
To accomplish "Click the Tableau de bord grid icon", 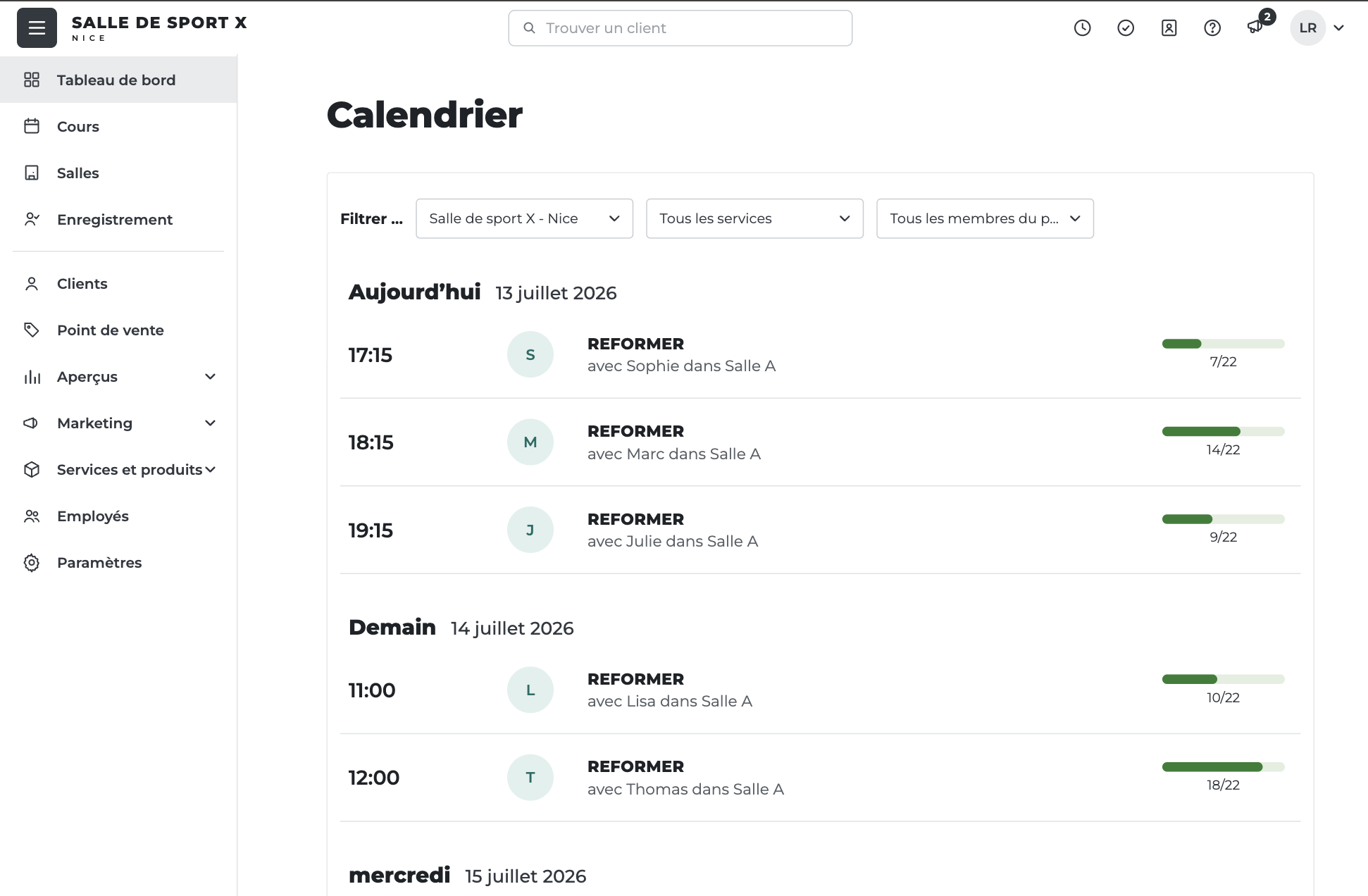I will (x=32, y=80).
